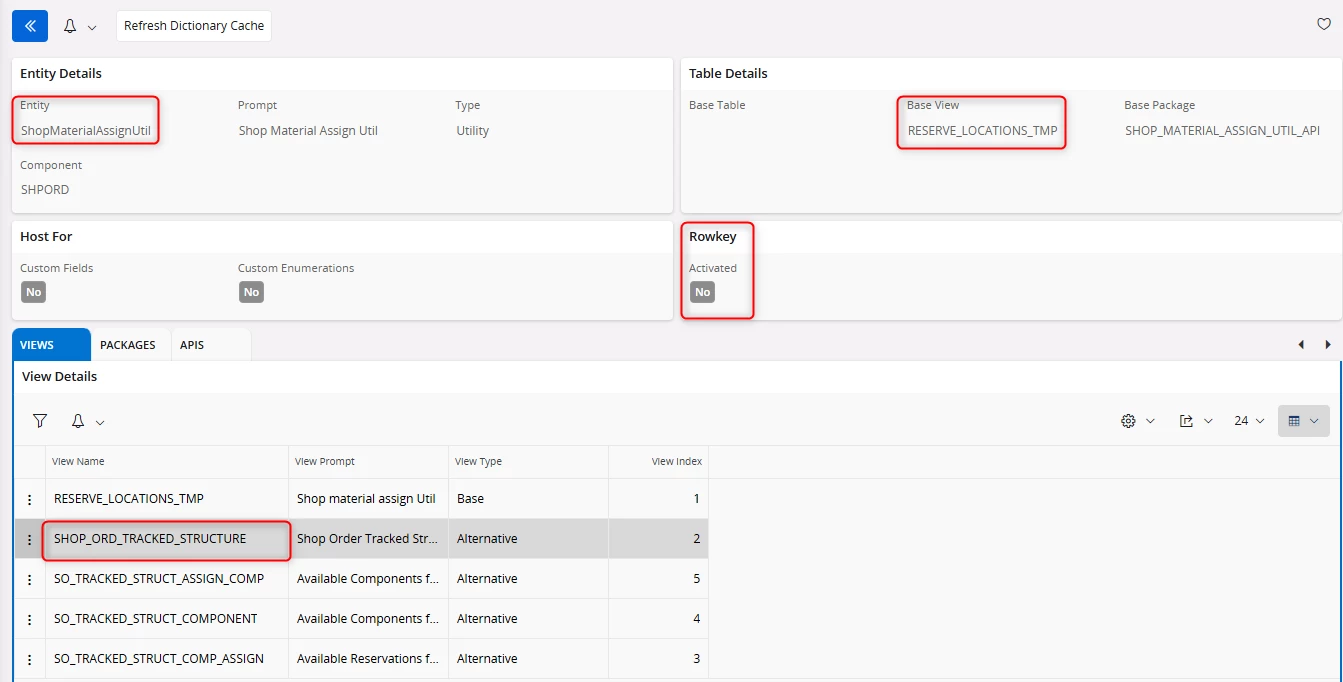Image resolution: width=1343 pixels, height=682 pixels.
Task: Click the bell icon in top toolbar
Action: [70, 26]
